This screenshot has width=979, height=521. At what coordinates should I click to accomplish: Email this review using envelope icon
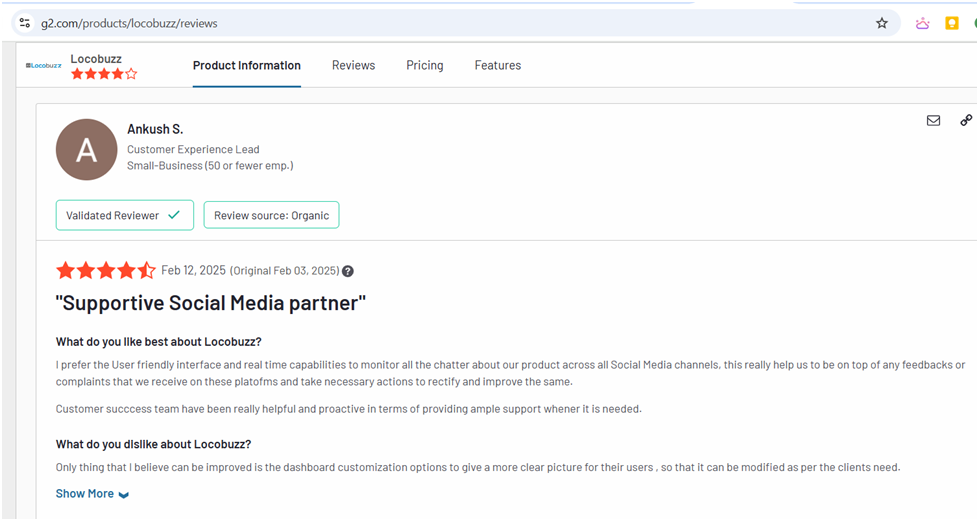point(933,120)
